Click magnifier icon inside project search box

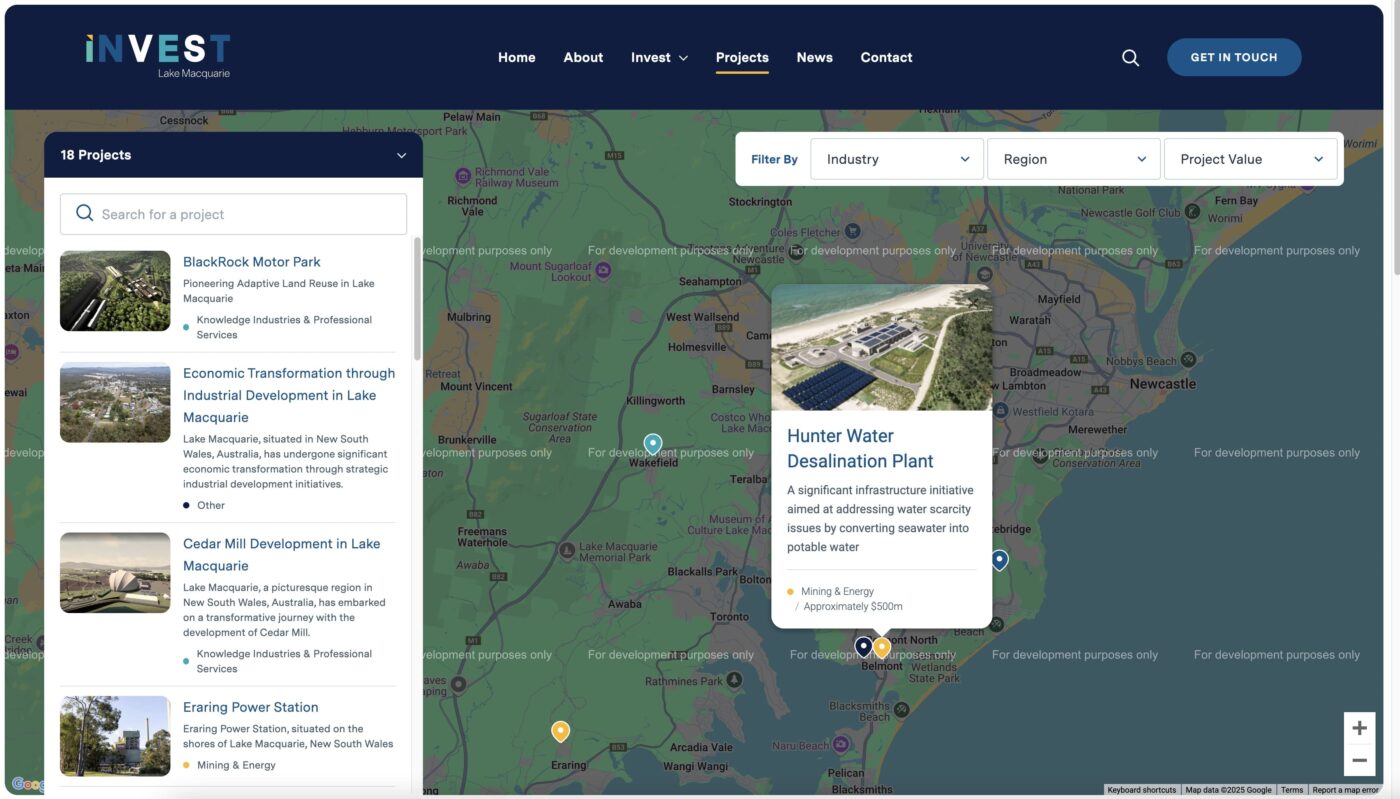[x=85, y=214]
